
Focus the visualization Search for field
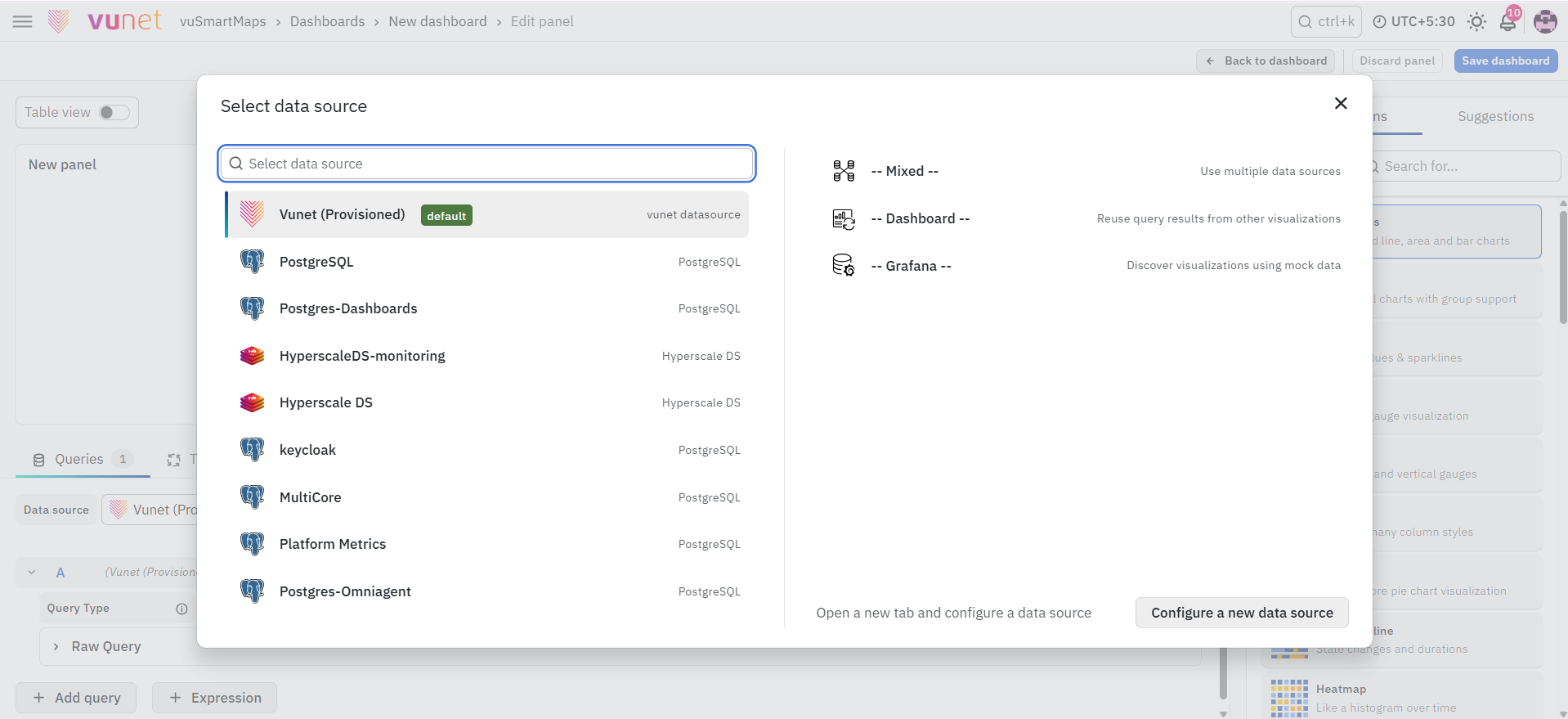tap(1465, 166)
